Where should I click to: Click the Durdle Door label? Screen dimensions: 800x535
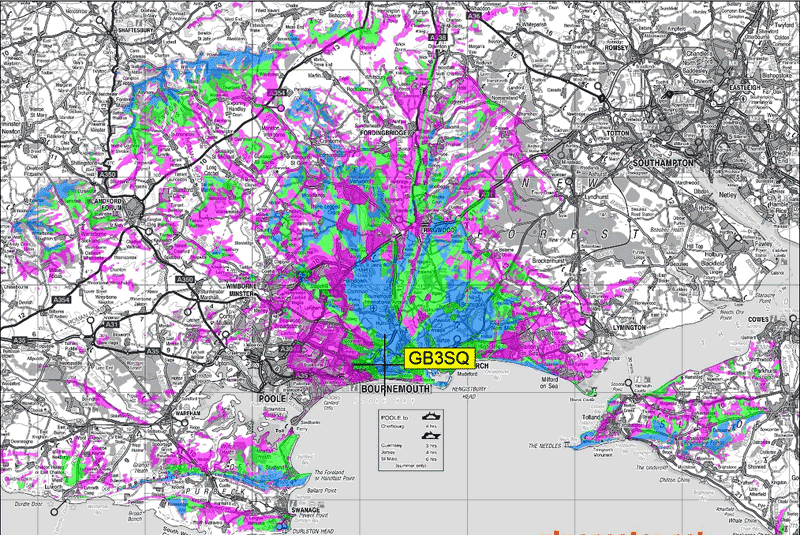point(29,504)
